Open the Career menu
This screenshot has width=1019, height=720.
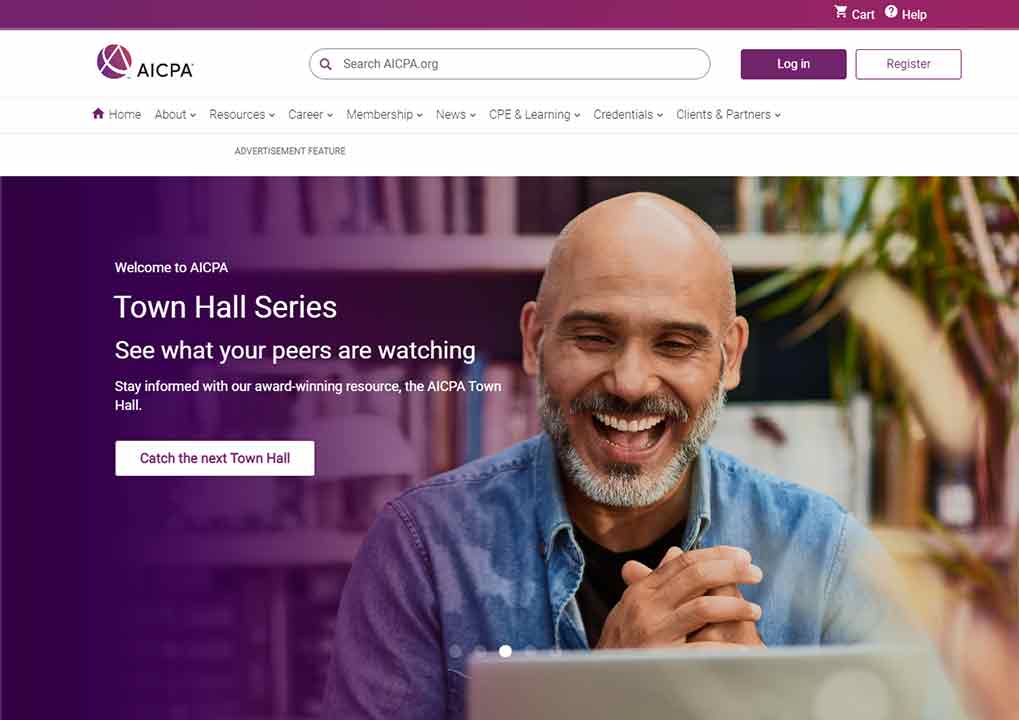point(310,114)
